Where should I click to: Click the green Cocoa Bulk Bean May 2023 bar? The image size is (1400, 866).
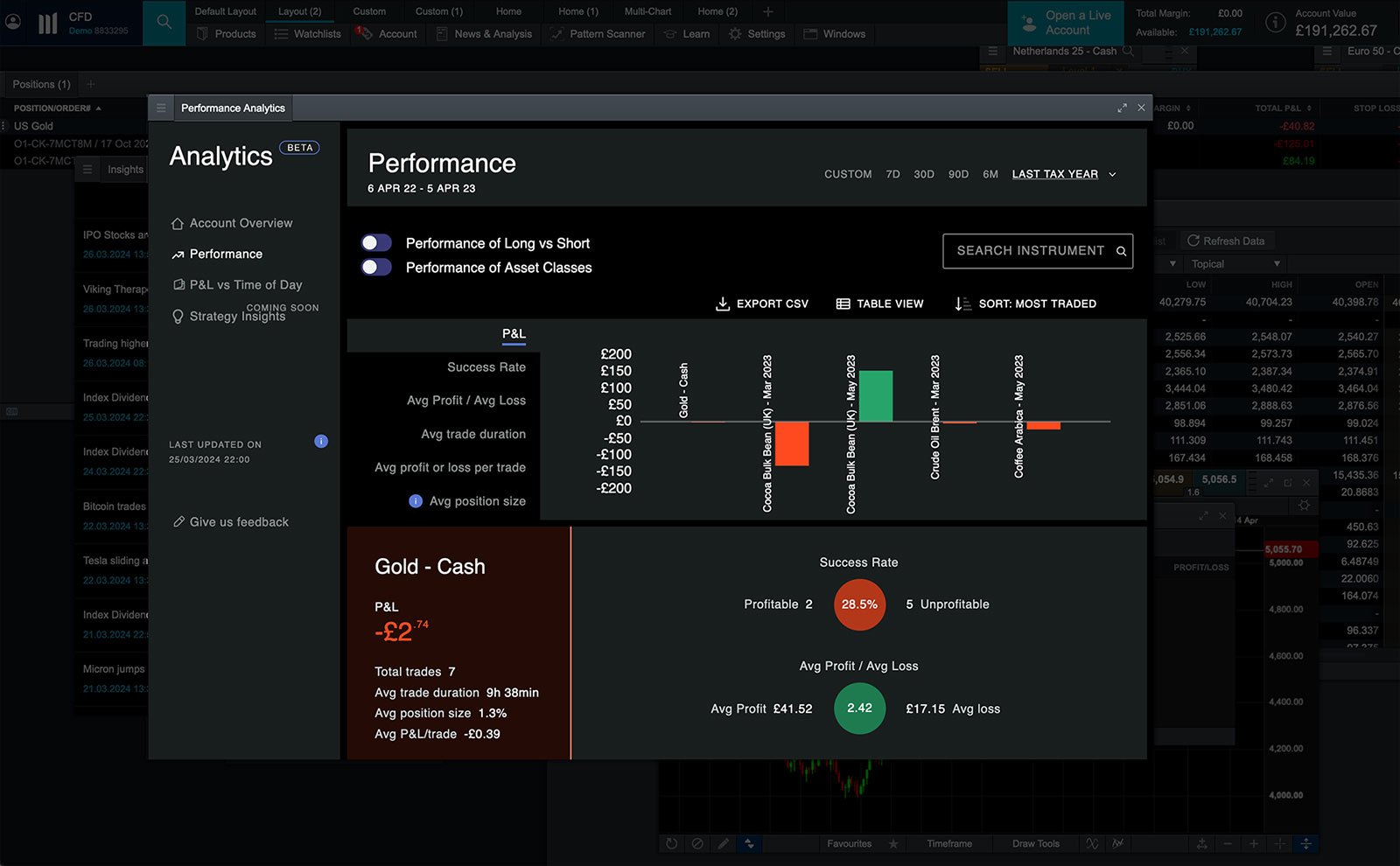pos(876,396)
